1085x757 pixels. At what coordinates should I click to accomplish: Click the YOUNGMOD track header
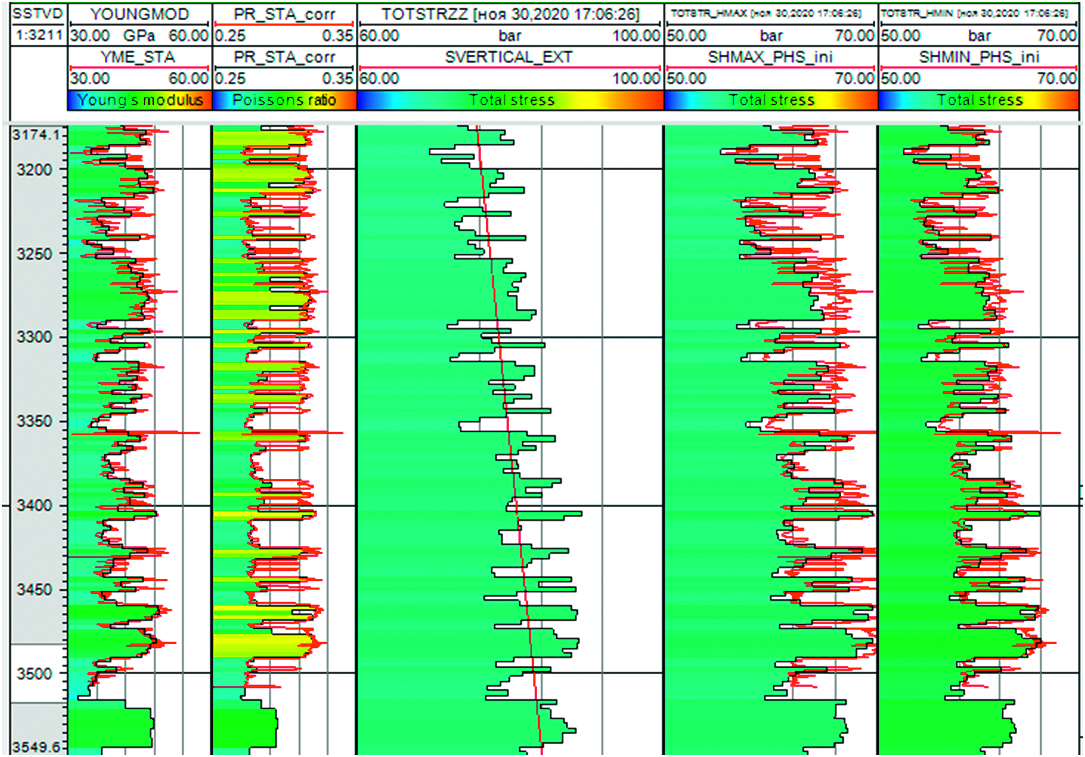[x=139, y=15]
